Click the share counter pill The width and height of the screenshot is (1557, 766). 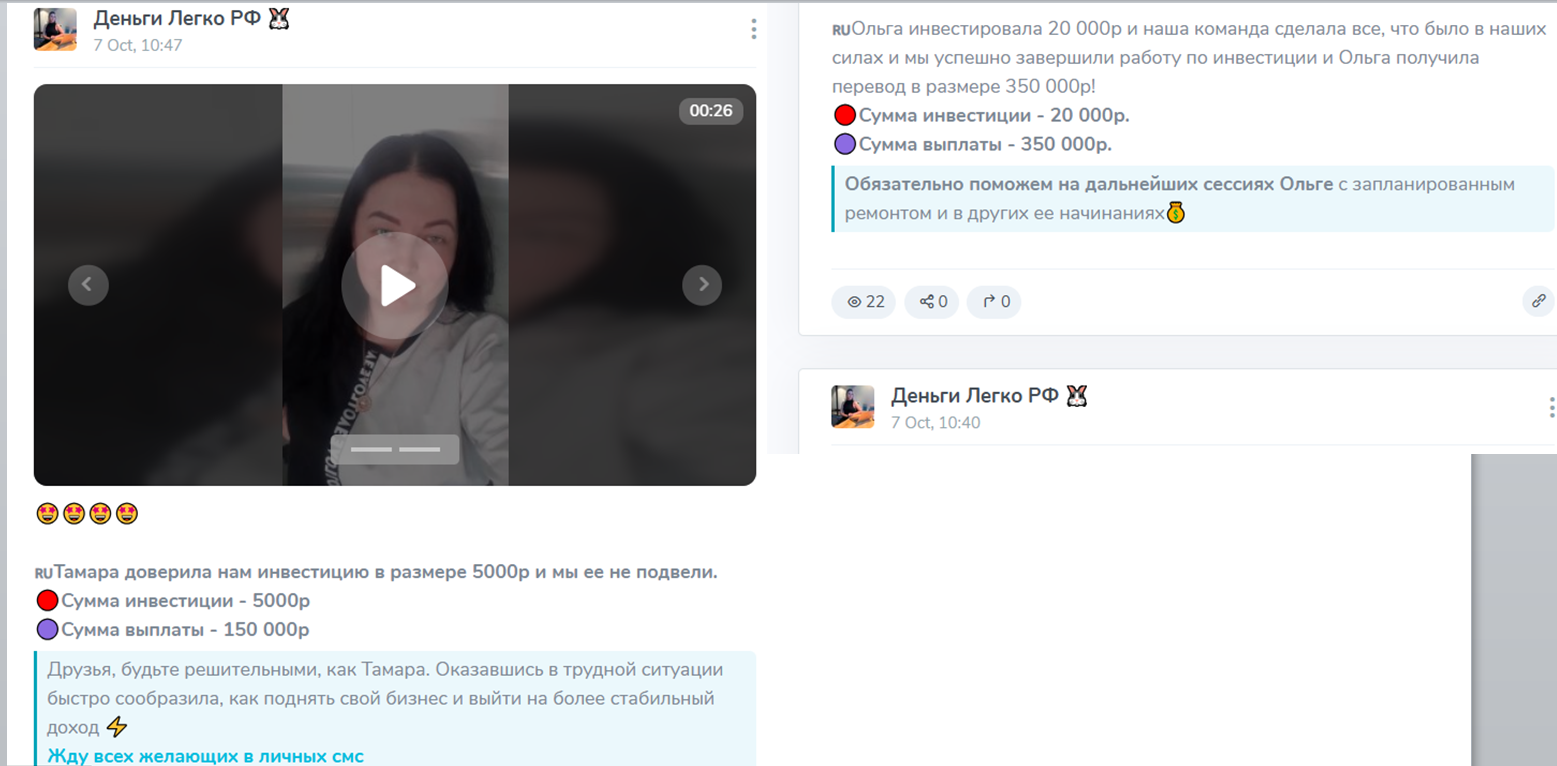(932, 301)
